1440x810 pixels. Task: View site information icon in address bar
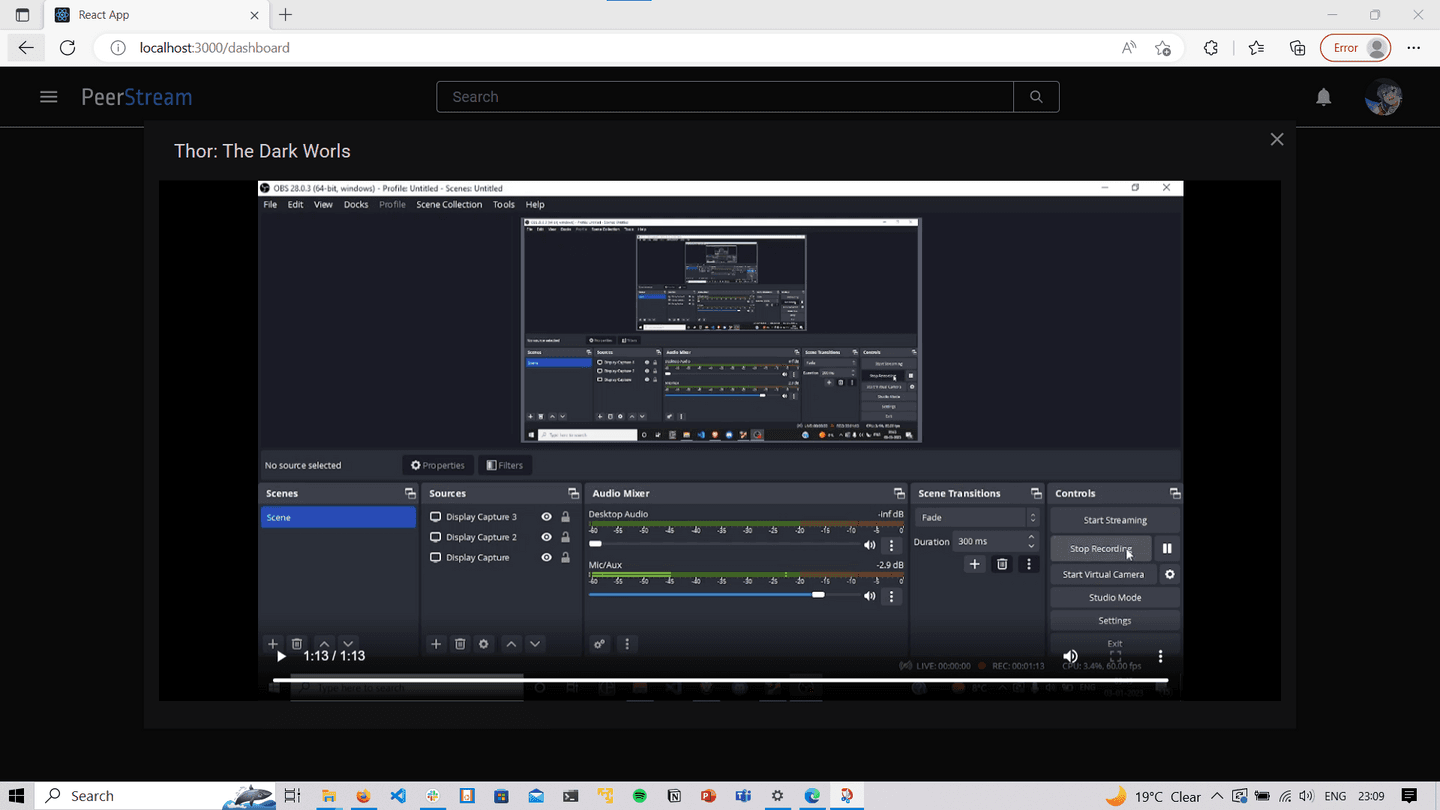(117, 47)
